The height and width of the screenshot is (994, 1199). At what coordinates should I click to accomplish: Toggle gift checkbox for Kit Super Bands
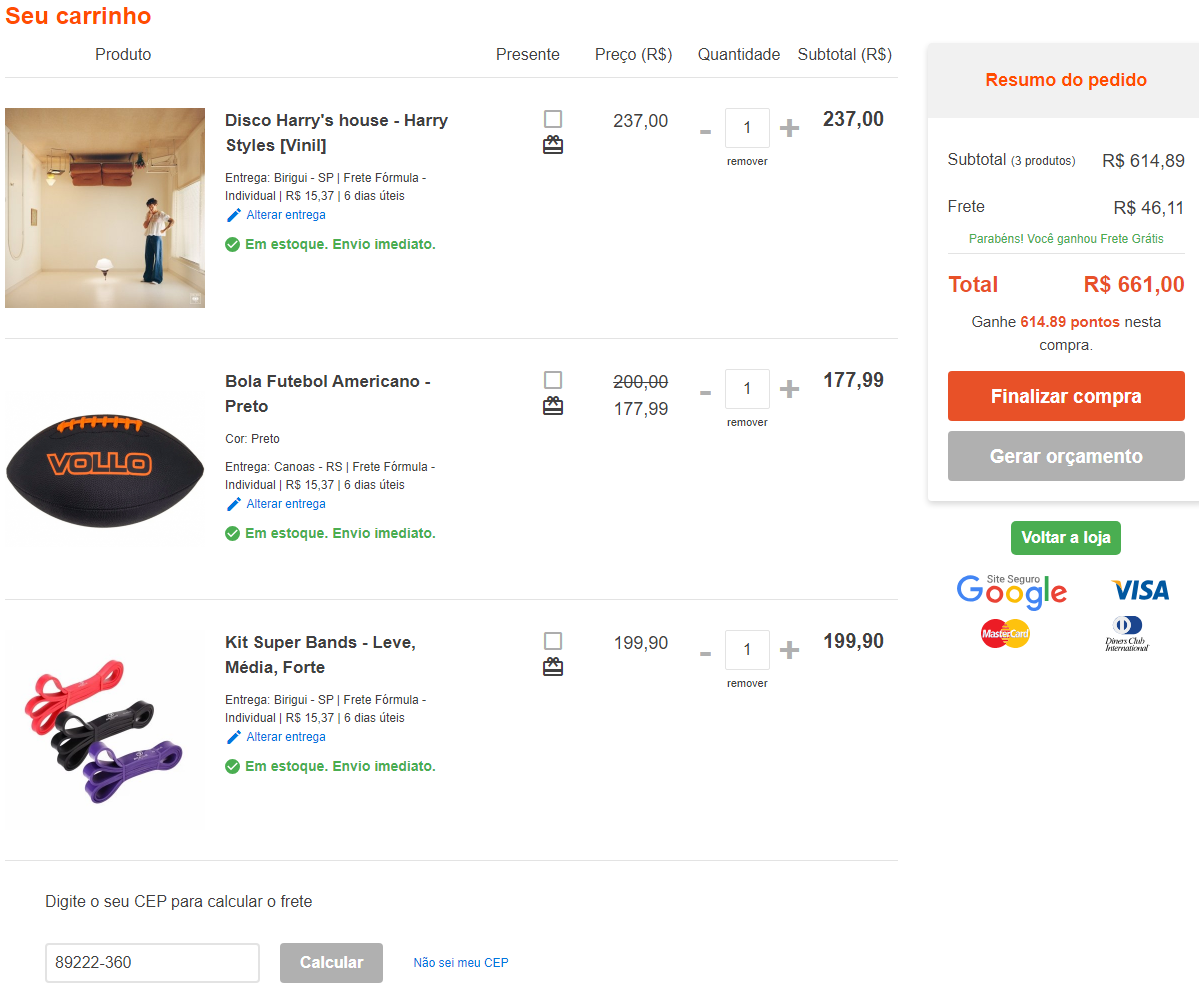pyautogui.click(x=553, y=641)
